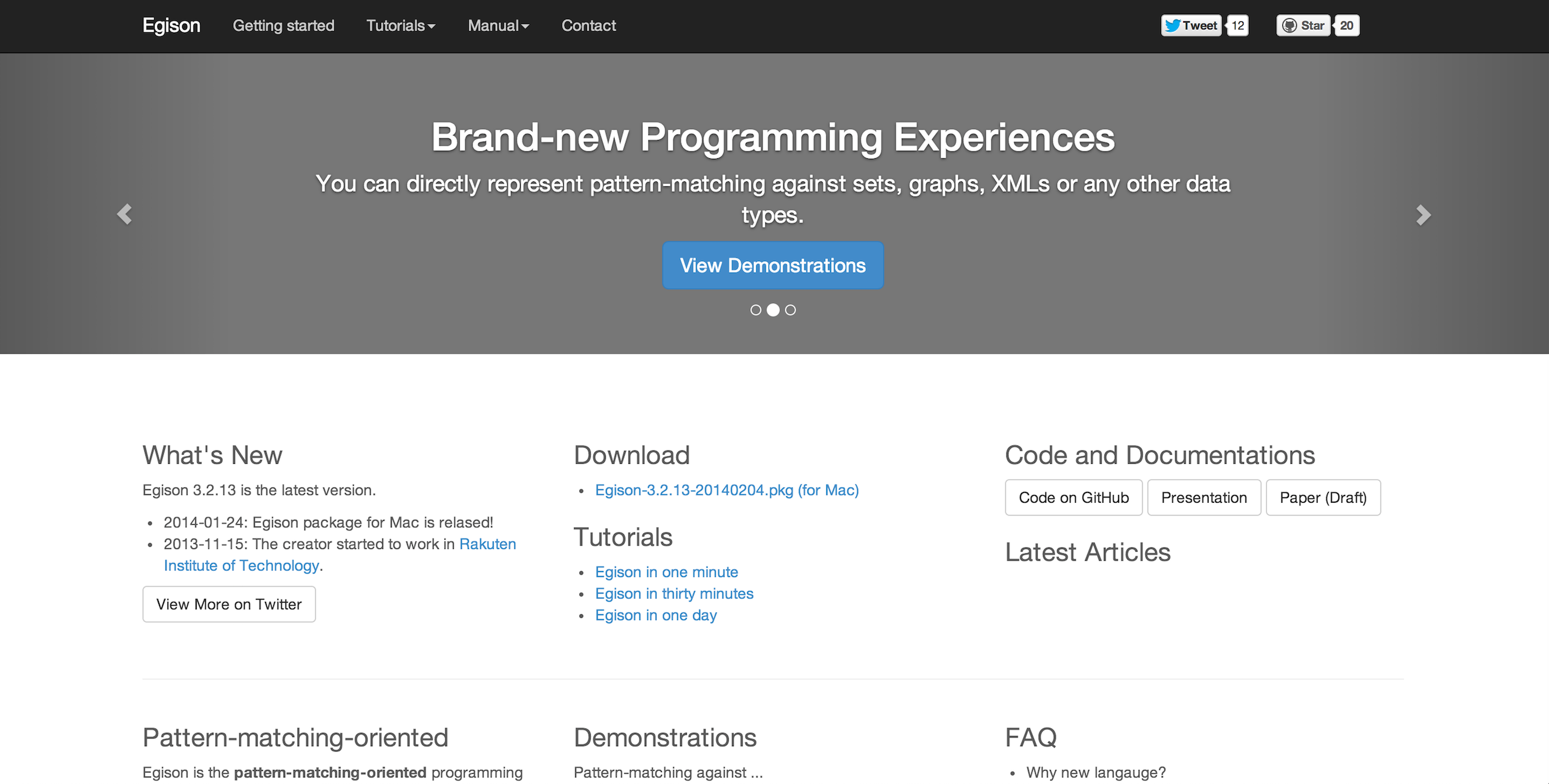Click the 'Tutorials' section heading below Download
Viewport: 1549px width, 784px height.
coord(623,537)
